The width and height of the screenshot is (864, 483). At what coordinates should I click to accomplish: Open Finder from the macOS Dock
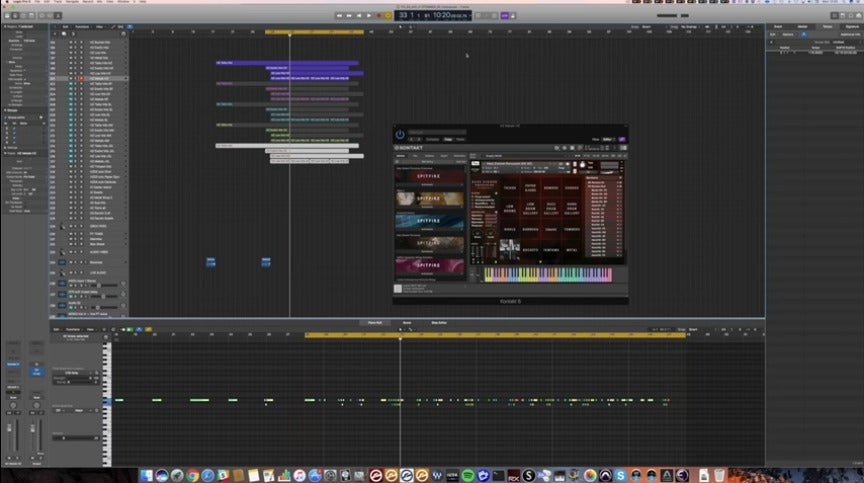[x=147, y=474]
